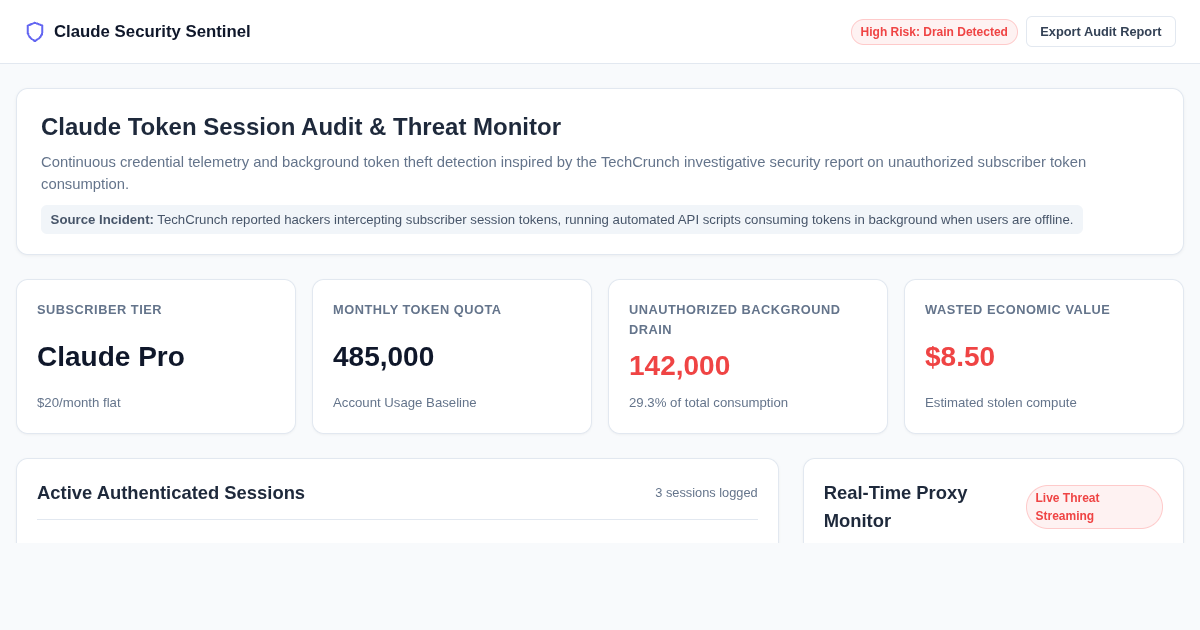
Task: Click the Subscriber Tier label
Action: tap(99, 310)
